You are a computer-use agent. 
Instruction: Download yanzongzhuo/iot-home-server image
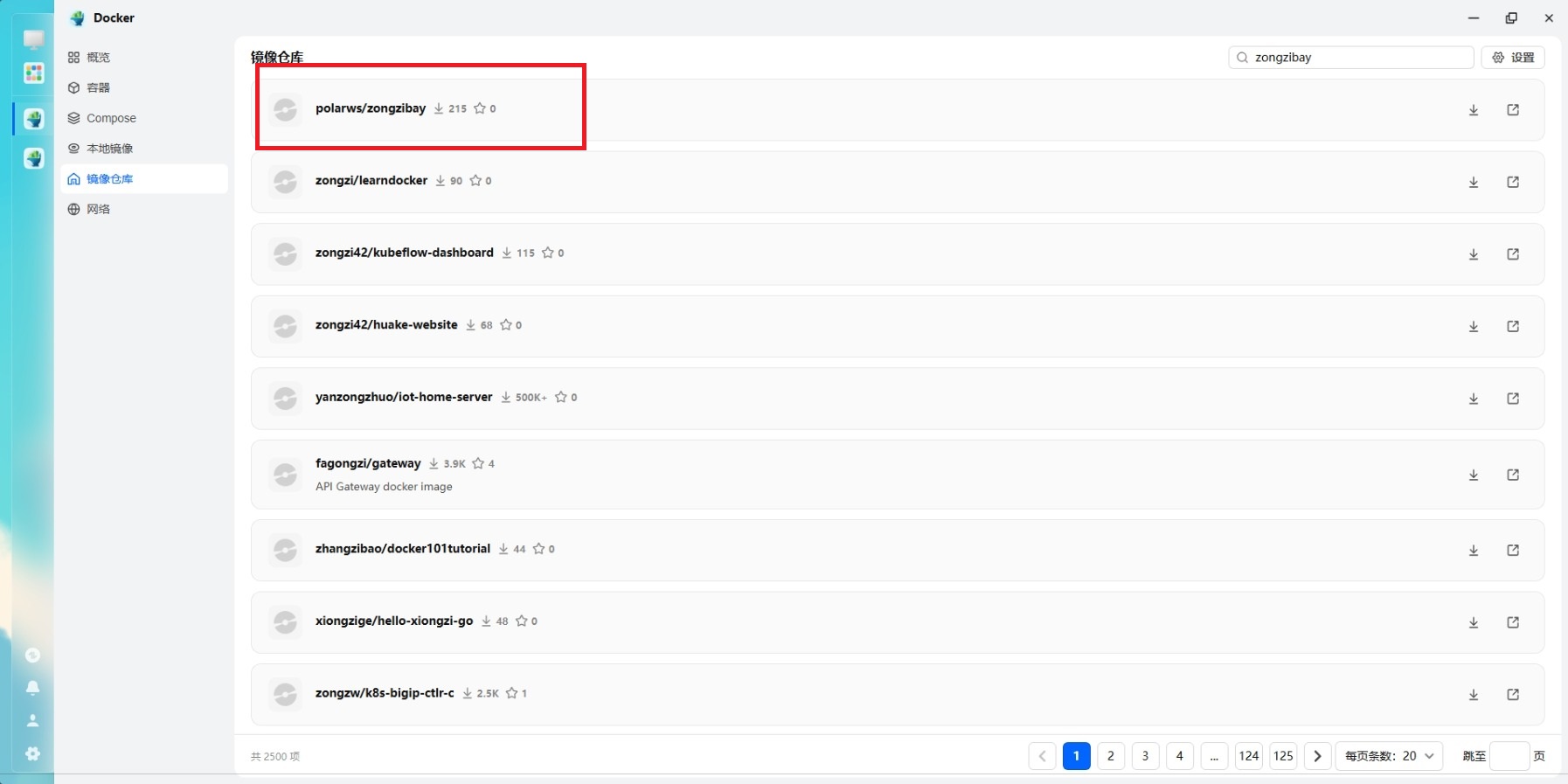[1474, 399]
